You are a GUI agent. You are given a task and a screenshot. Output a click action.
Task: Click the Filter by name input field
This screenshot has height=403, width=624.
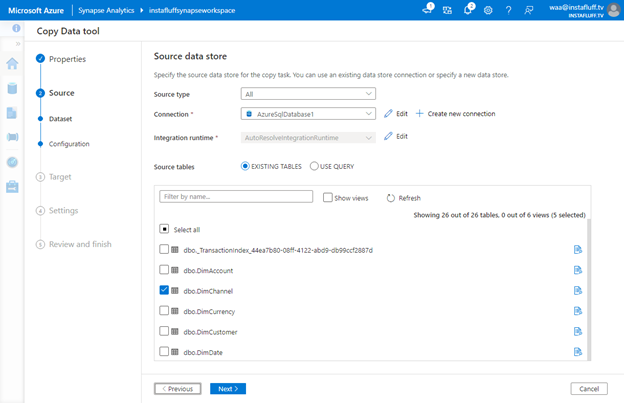tap(236, 197)
